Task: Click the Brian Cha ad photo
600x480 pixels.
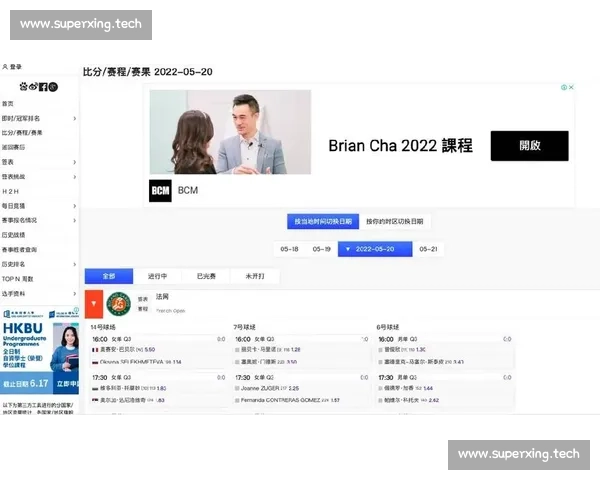Action: [x=230, y=132]
